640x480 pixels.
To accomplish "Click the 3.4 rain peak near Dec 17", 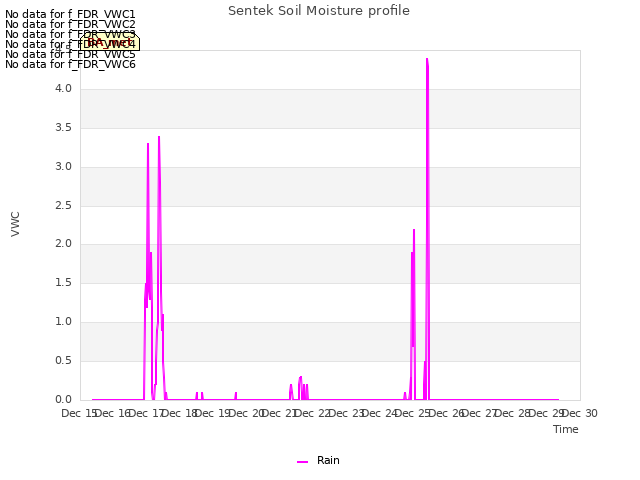I will pyautogui.click(x=159, y=137).
